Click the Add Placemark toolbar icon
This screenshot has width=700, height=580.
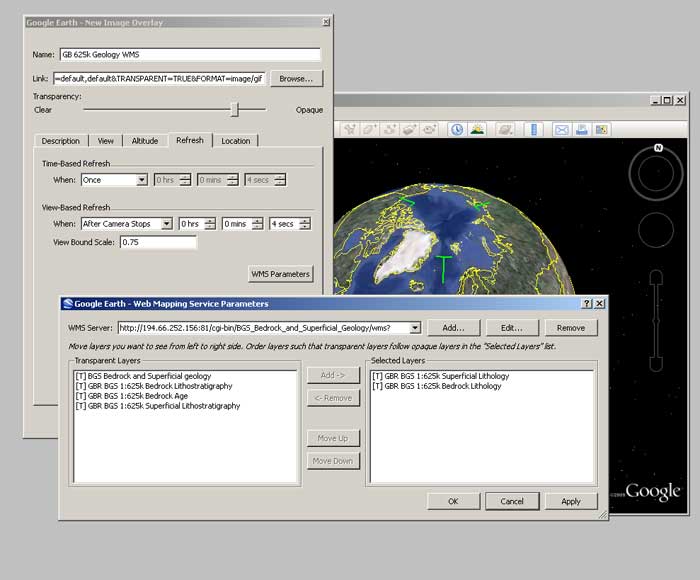point(350,129)
